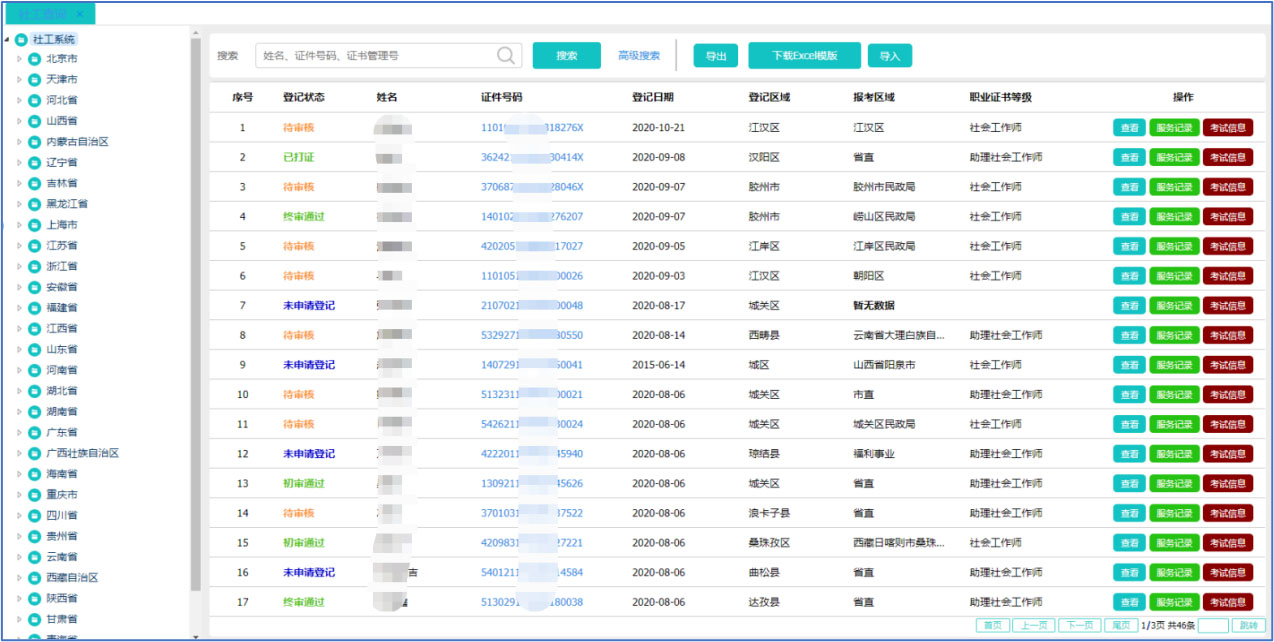Click the folder icon beside 福建省
This screenshot has width=1274, height=642.
tap(35, 308)
